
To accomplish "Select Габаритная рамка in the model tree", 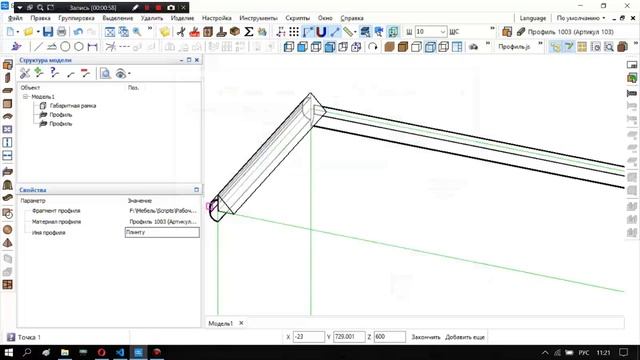I will pyautogui.click(x=73, y=106).
